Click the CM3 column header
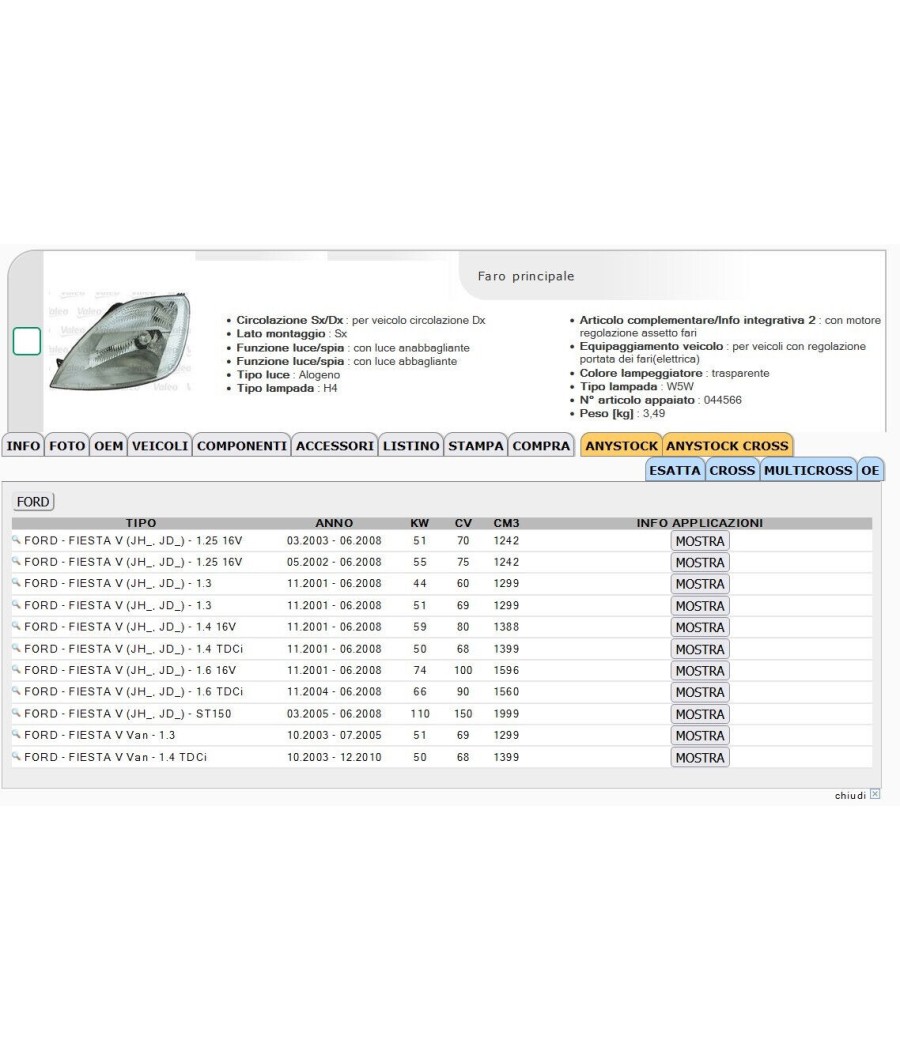 [506, 523]
